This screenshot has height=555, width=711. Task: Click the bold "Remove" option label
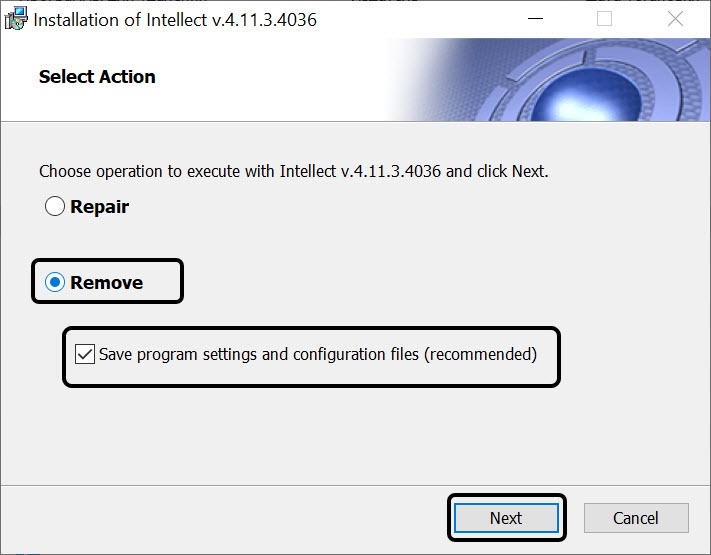tap(106, 283)
